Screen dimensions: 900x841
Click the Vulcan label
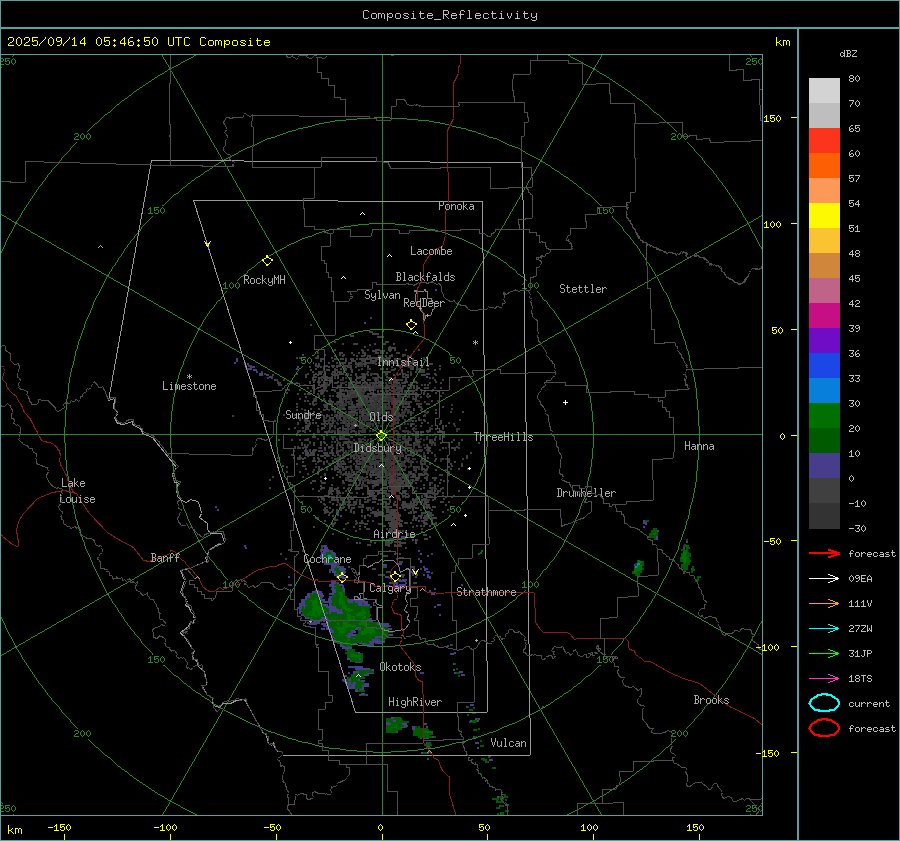coord(508,743)
